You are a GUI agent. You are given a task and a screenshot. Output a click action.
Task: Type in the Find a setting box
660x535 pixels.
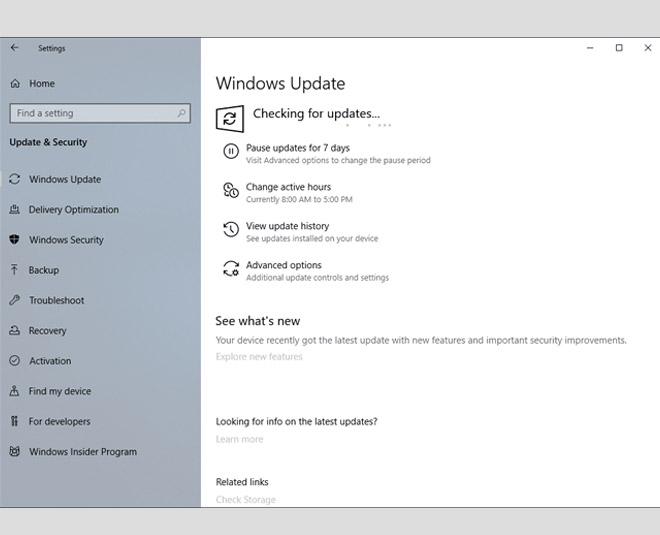pos(90,114)
